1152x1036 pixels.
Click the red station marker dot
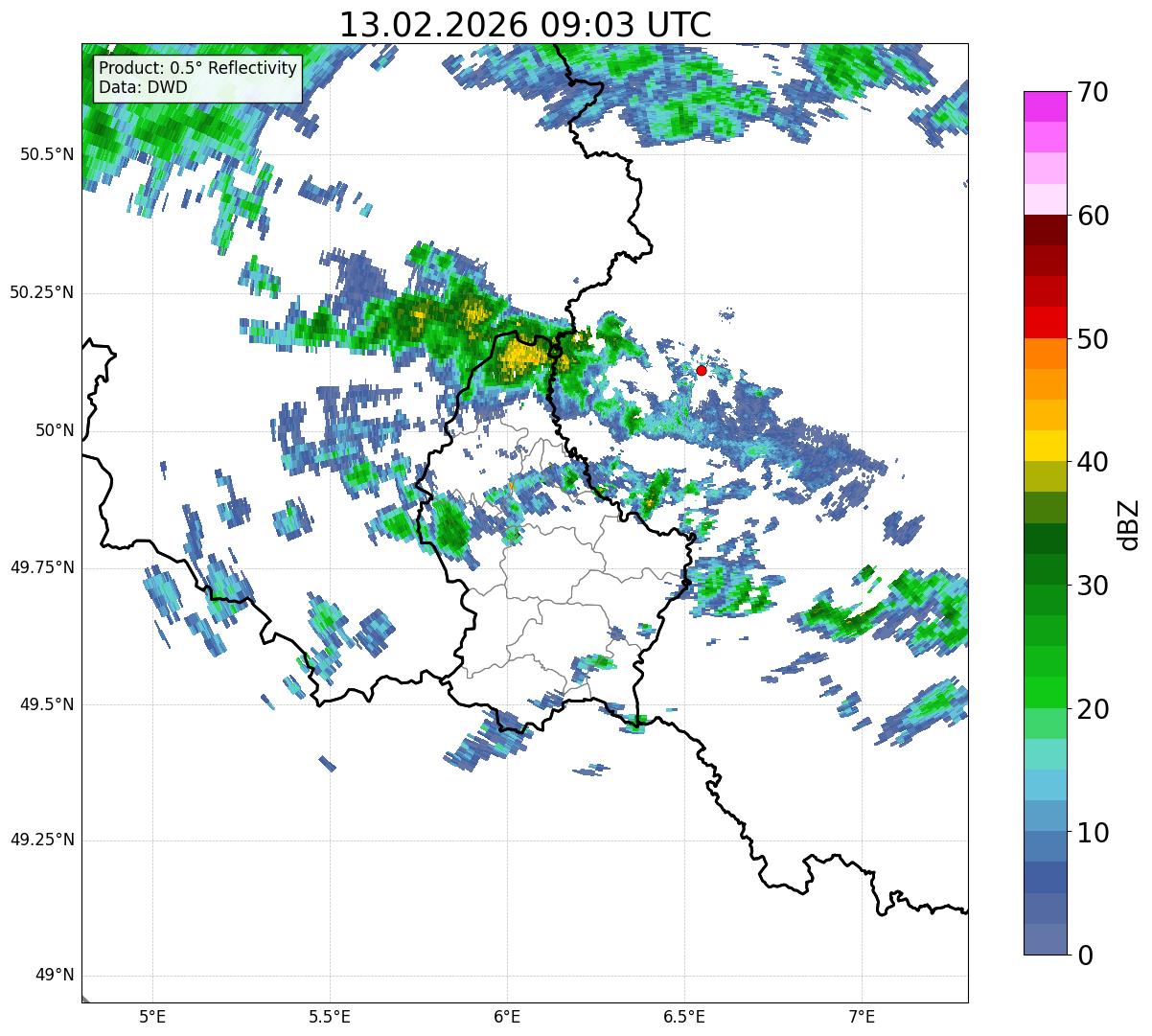pyautogui.click(x=702, y=370)
